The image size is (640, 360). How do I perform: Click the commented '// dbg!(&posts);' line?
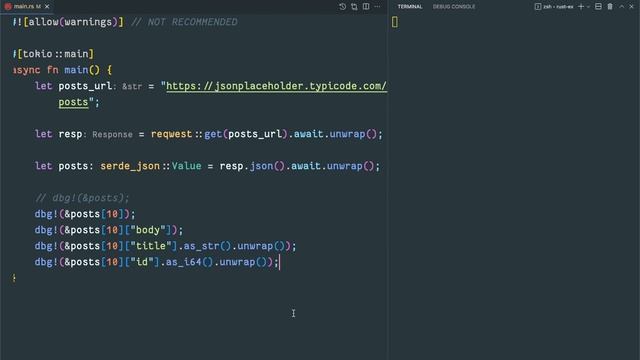tap(82, 198)
